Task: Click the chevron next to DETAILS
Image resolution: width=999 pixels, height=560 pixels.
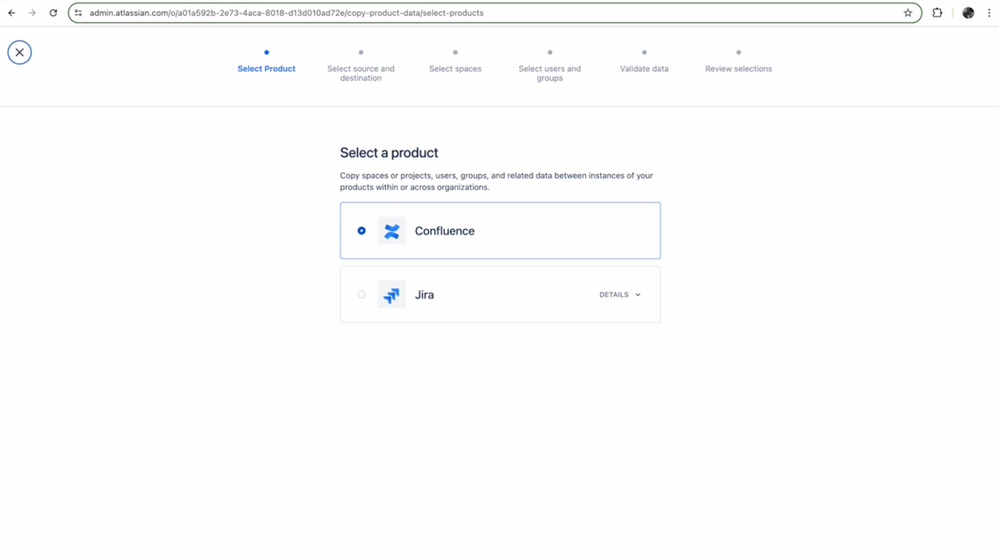Action: [638, 295]
